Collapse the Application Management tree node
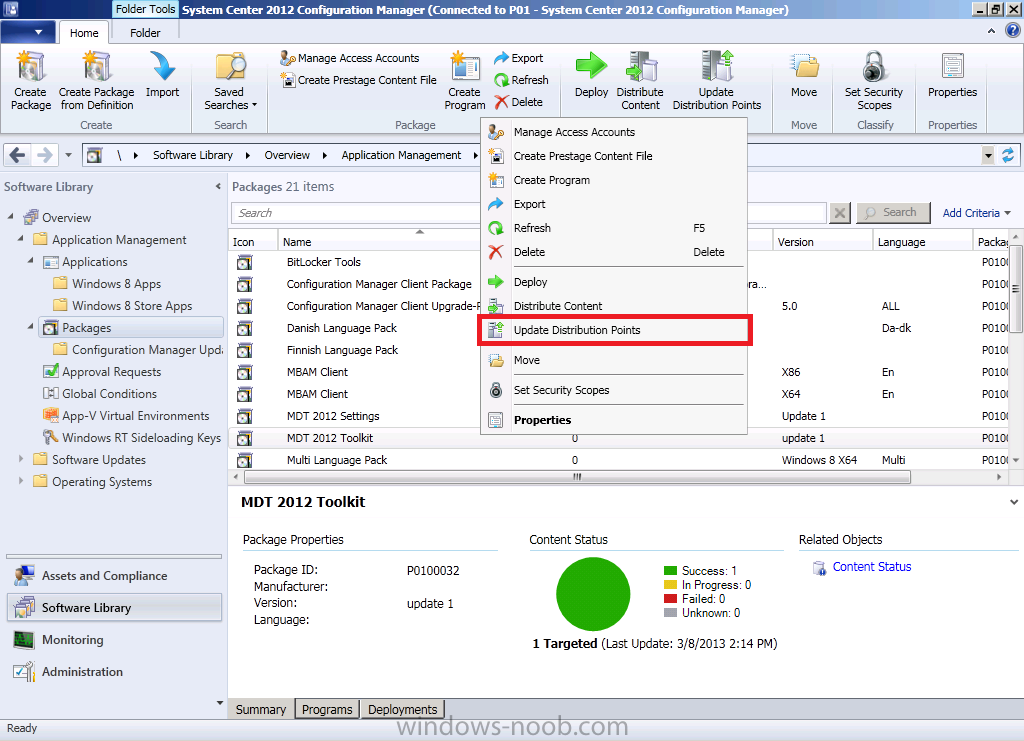The width and height of the screenshot is (1024, 741). coord(20,238)
